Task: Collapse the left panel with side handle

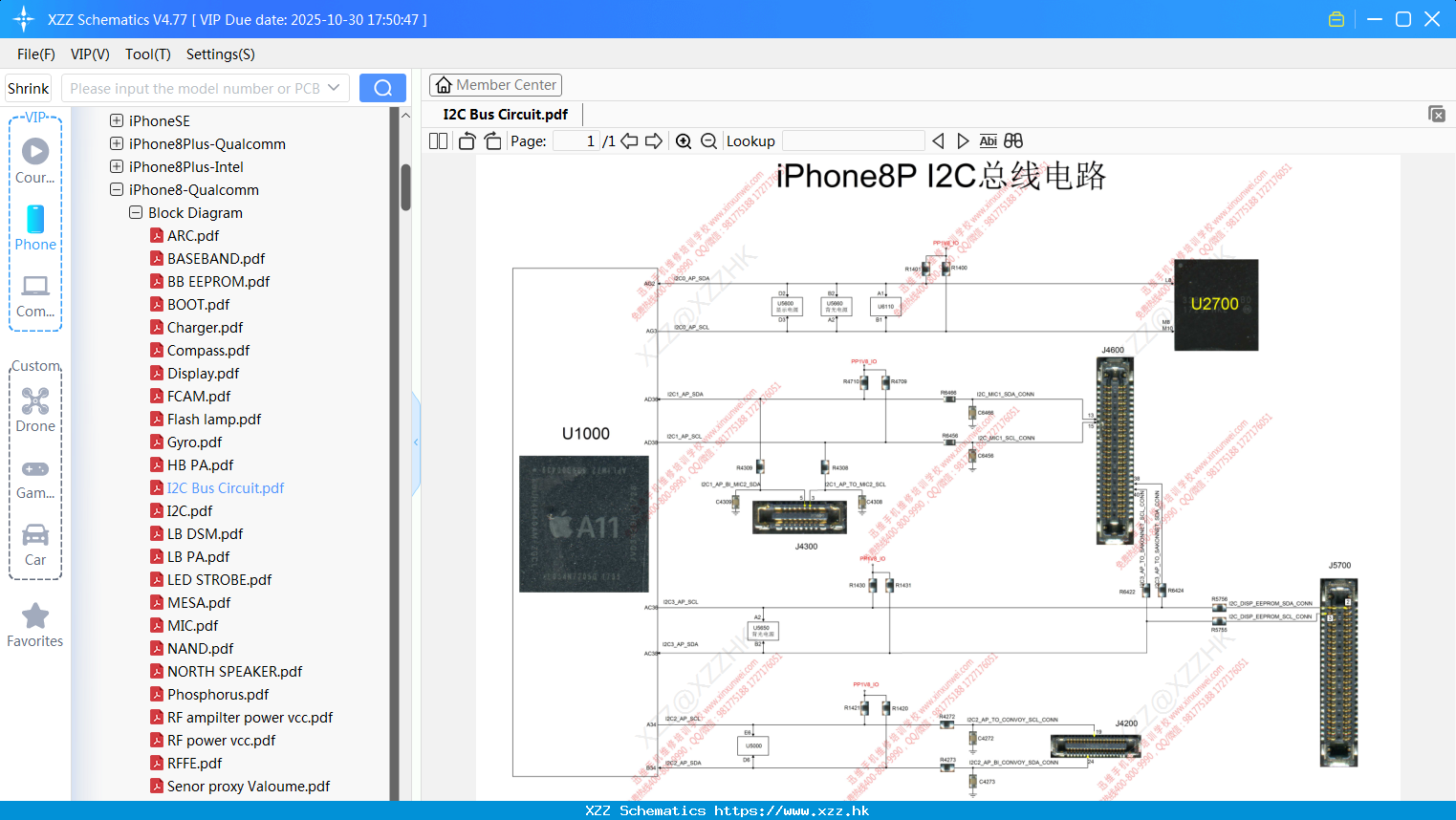Action: [416, 442]
